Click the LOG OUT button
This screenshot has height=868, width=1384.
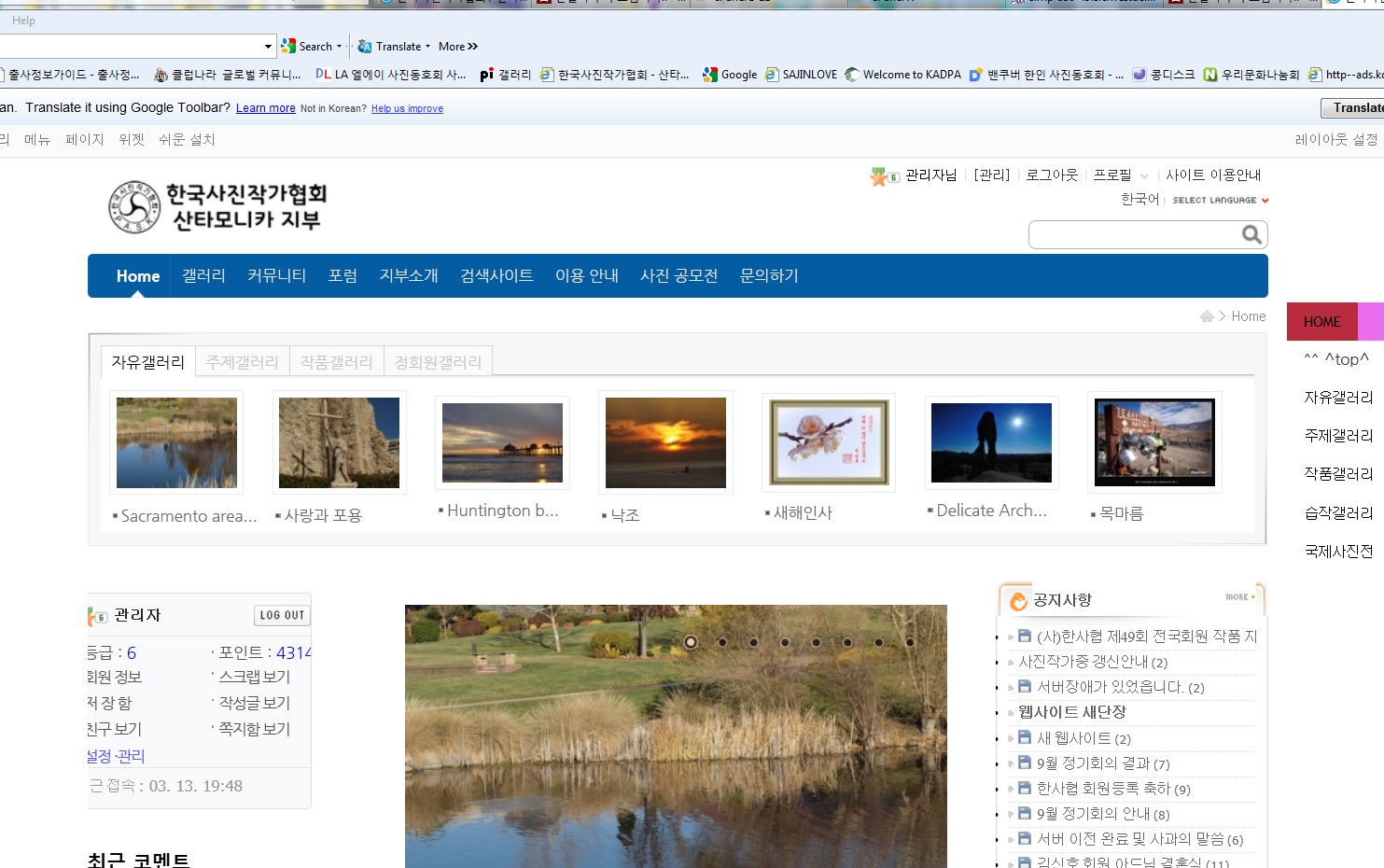[x=282, y=615]
